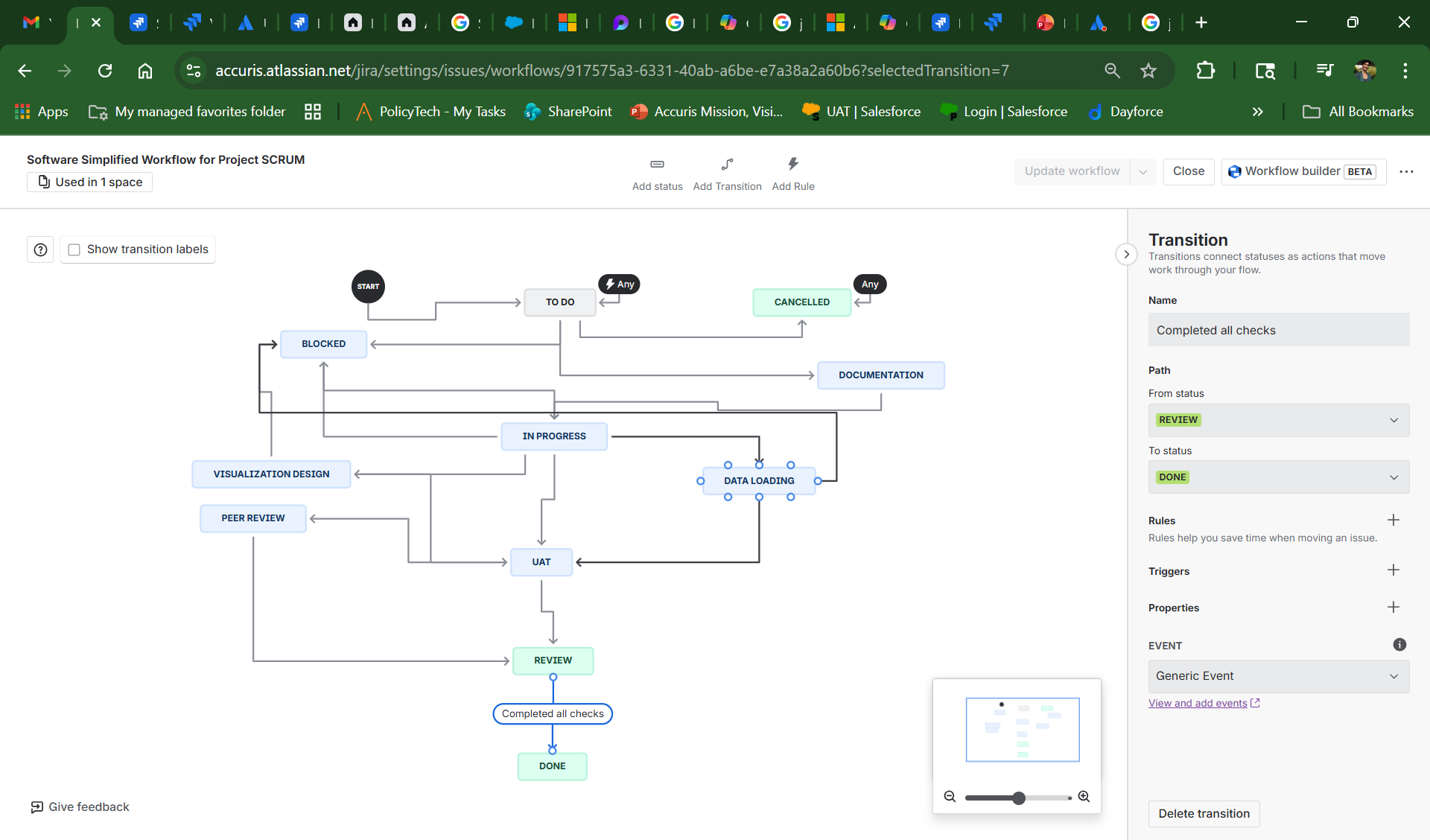Open the help question mark icon
This screenshot has height=840, width=1430.
(x=40, y=249)
